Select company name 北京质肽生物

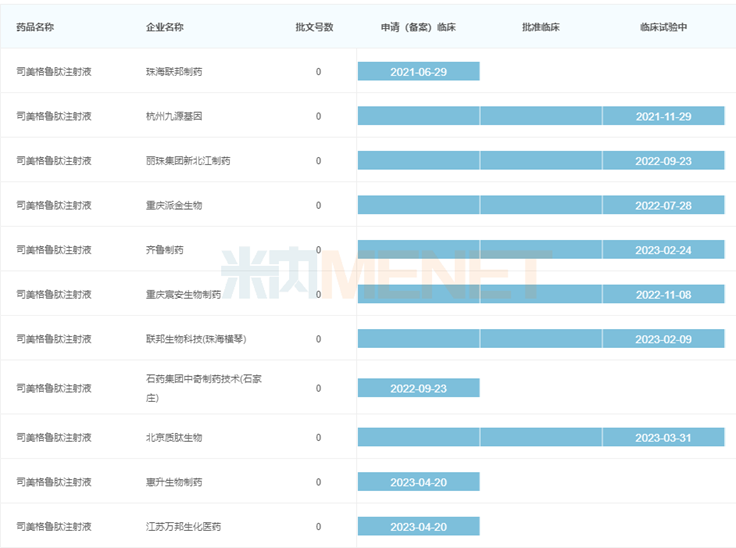click(x=174, y=438)
